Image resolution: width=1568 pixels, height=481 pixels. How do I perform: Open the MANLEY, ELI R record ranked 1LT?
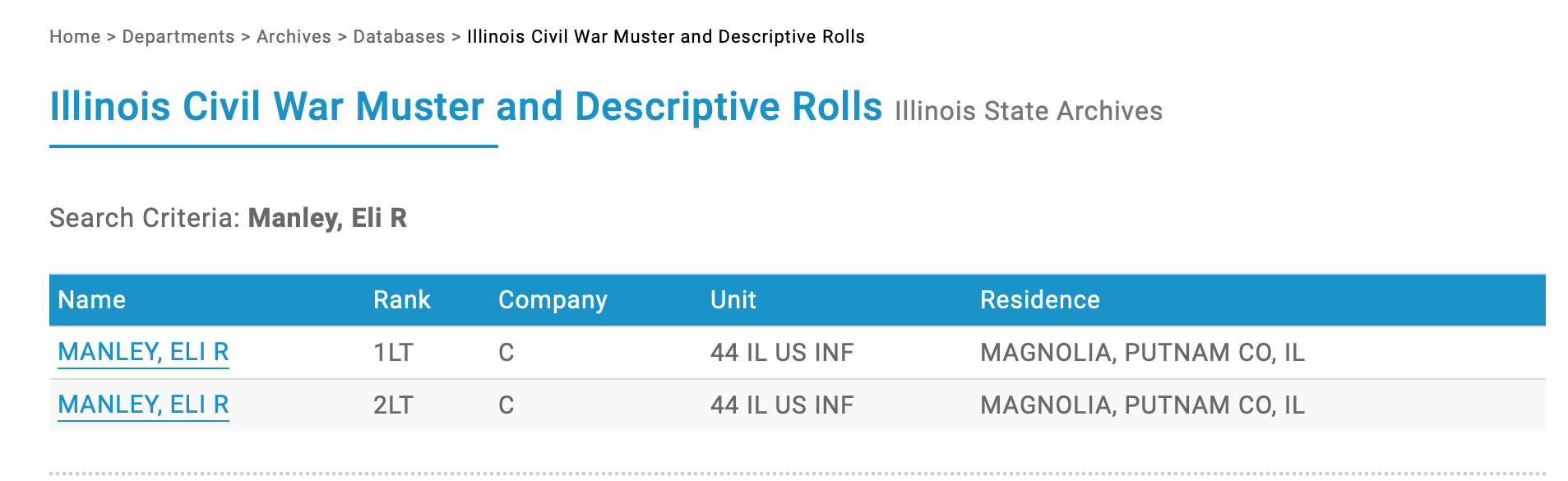click(143, 352)
